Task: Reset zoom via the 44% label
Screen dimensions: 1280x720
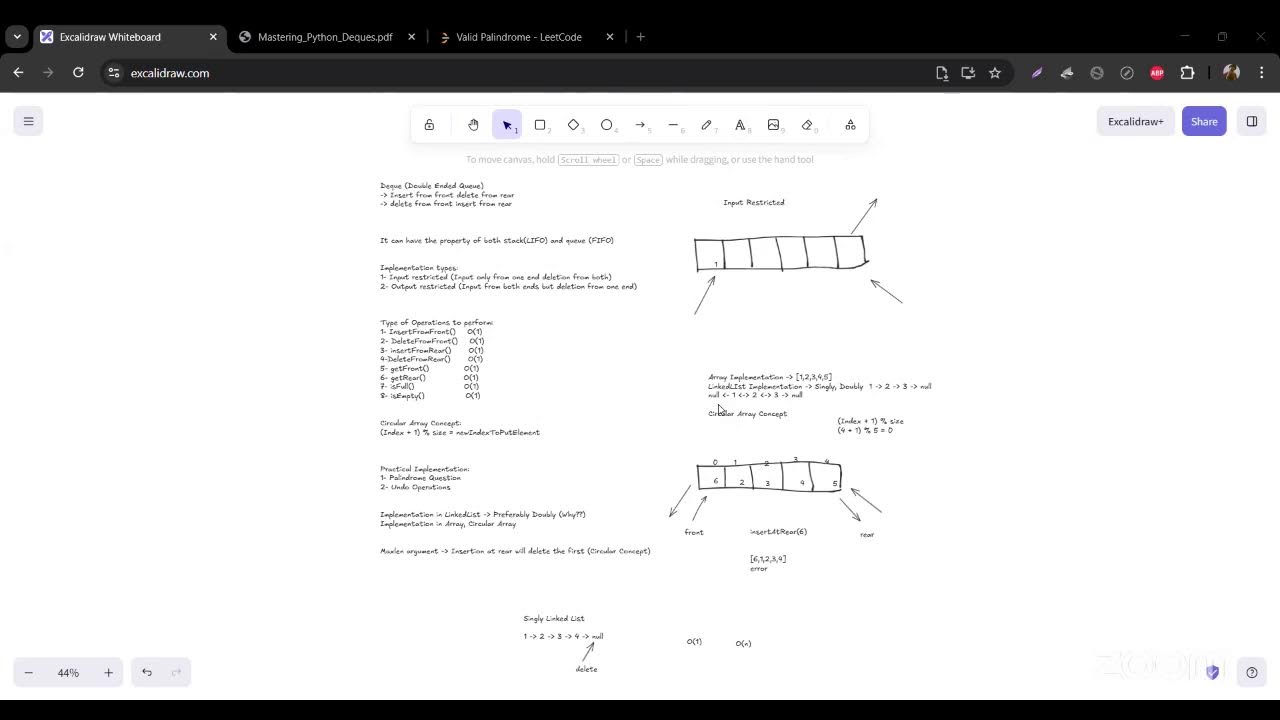Action: [x=68, y=673]
